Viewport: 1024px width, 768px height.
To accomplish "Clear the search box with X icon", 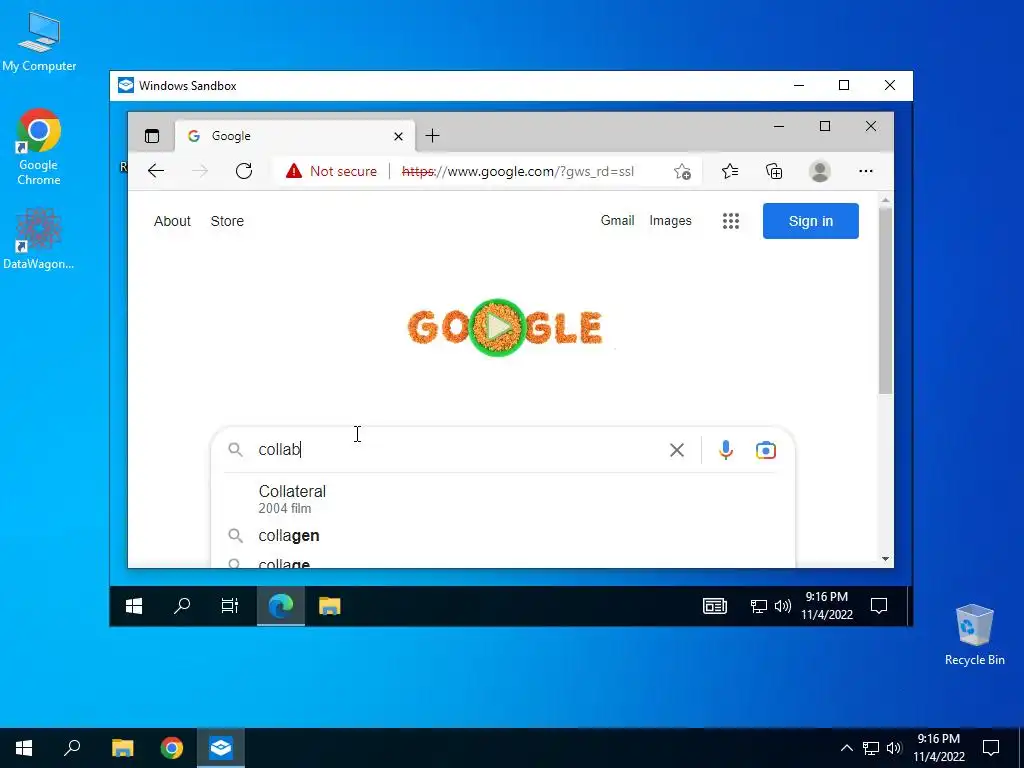I will point(677,450).
